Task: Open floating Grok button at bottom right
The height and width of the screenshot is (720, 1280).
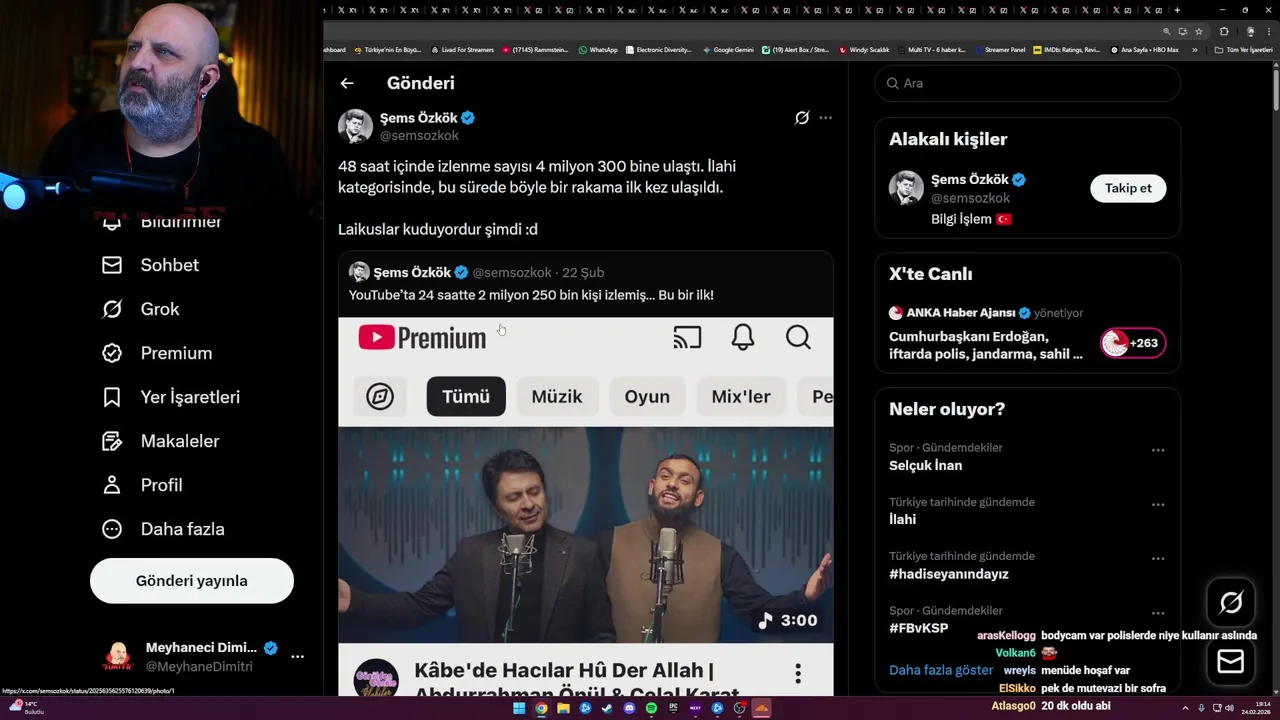Action: click(1231, 602)
